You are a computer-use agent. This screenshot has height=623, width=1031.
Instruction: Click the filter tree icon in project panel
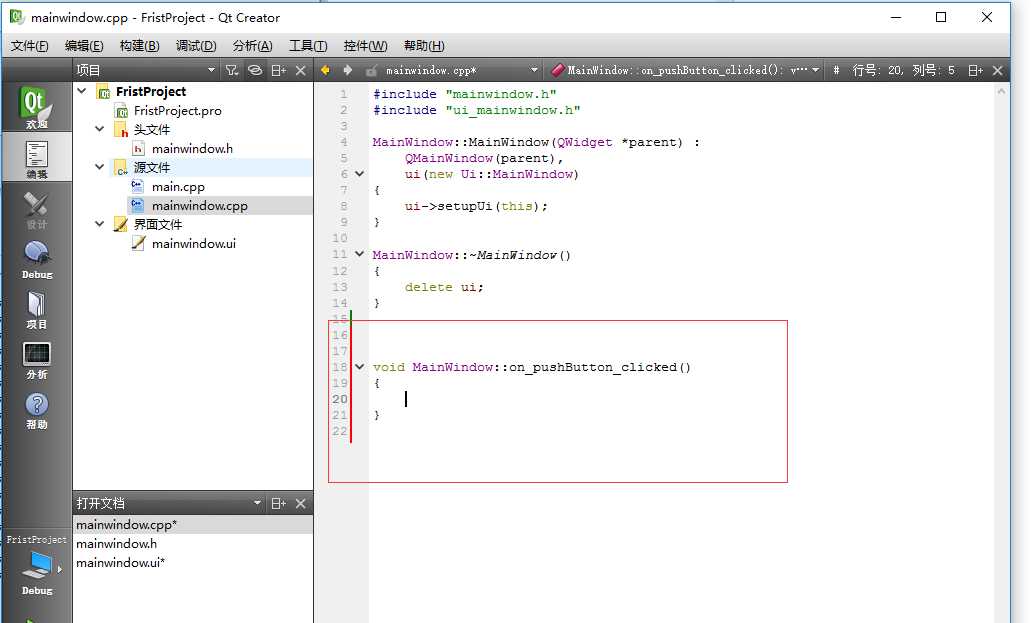click(x=231, y=70)
